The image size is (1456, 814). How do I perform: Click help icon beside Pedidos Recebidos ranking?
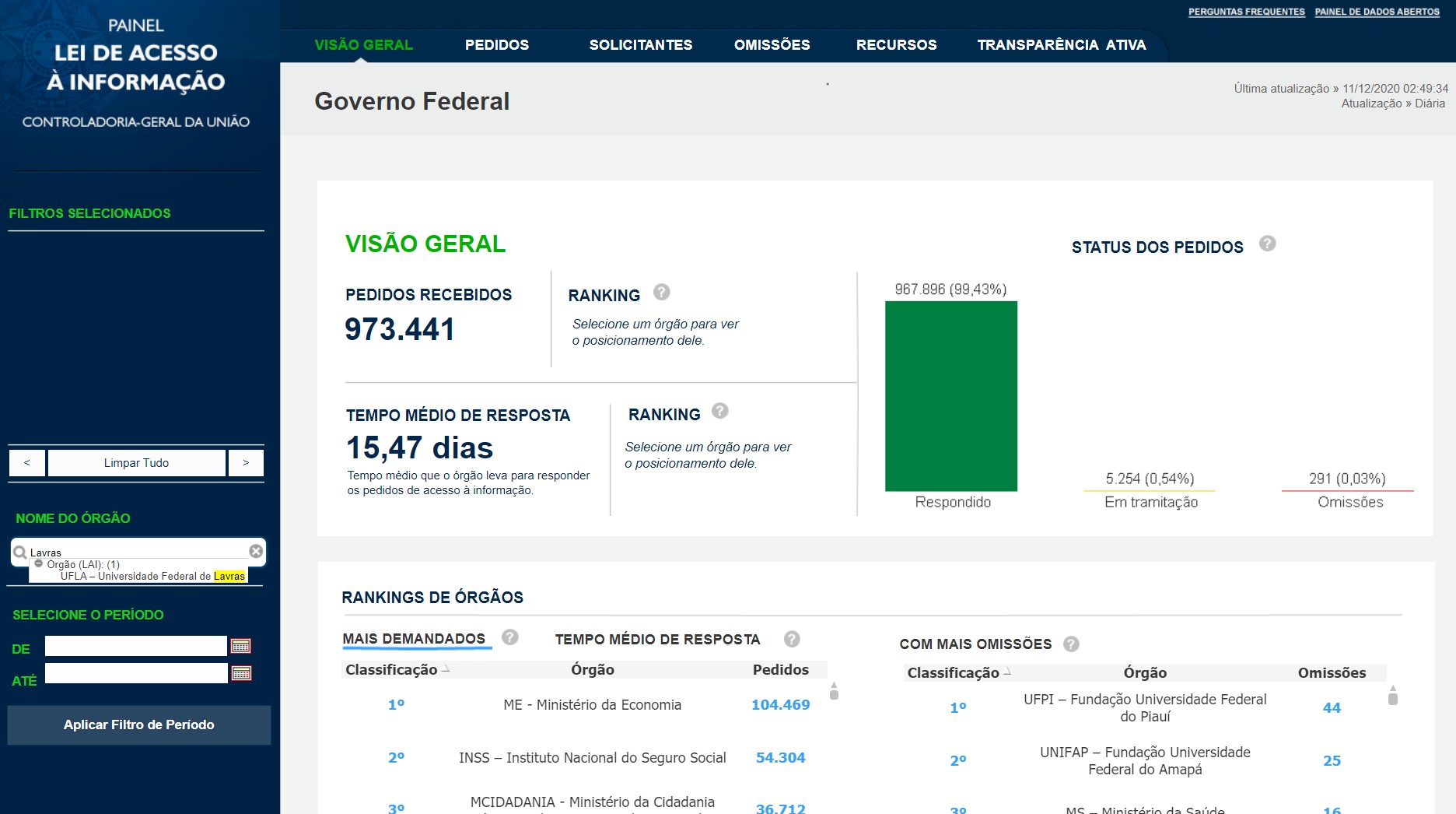[661, 293]
